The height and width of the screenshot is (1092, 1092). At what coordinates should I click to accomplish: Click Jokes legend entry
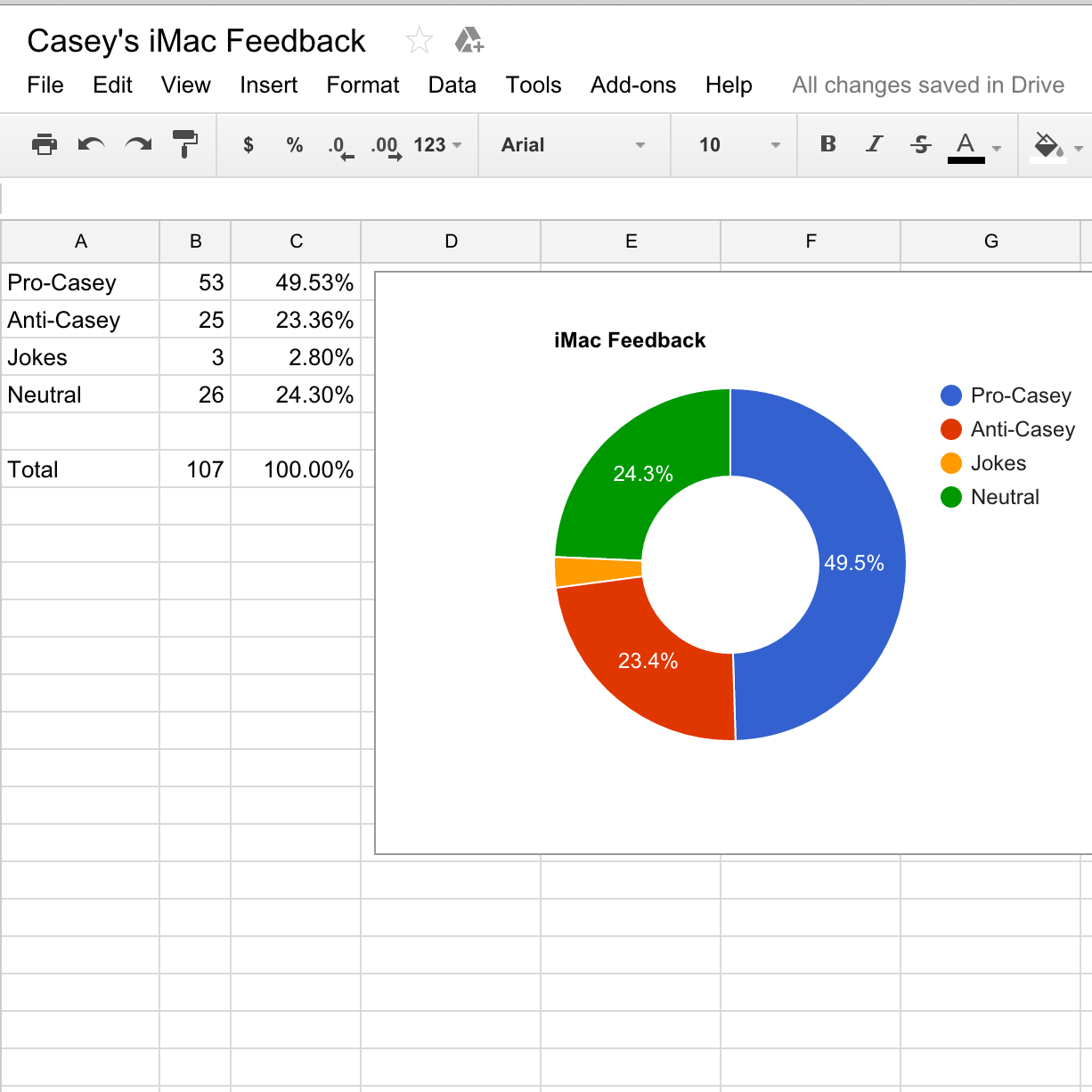[983, 463]
